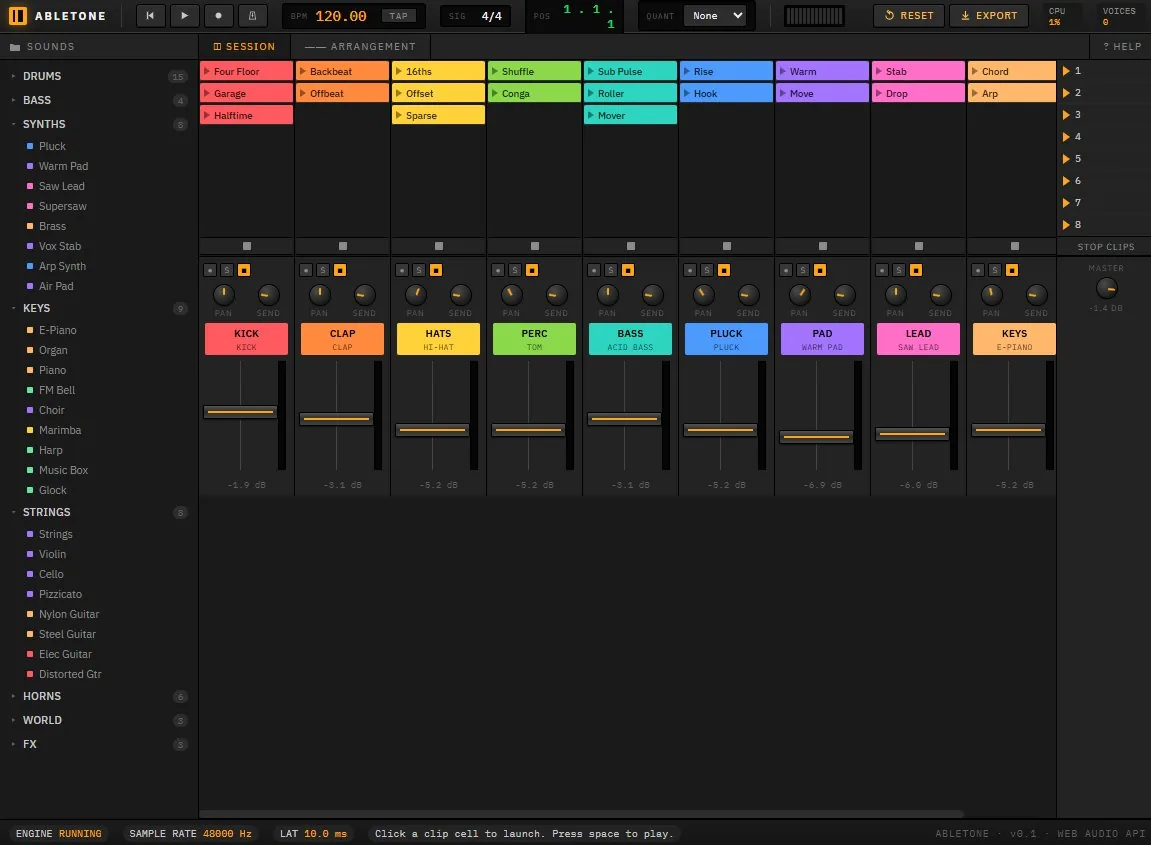This screenshot has width=1151, height=845.
Task: Launch the Four Floor clip
Action: pos(247,71)
